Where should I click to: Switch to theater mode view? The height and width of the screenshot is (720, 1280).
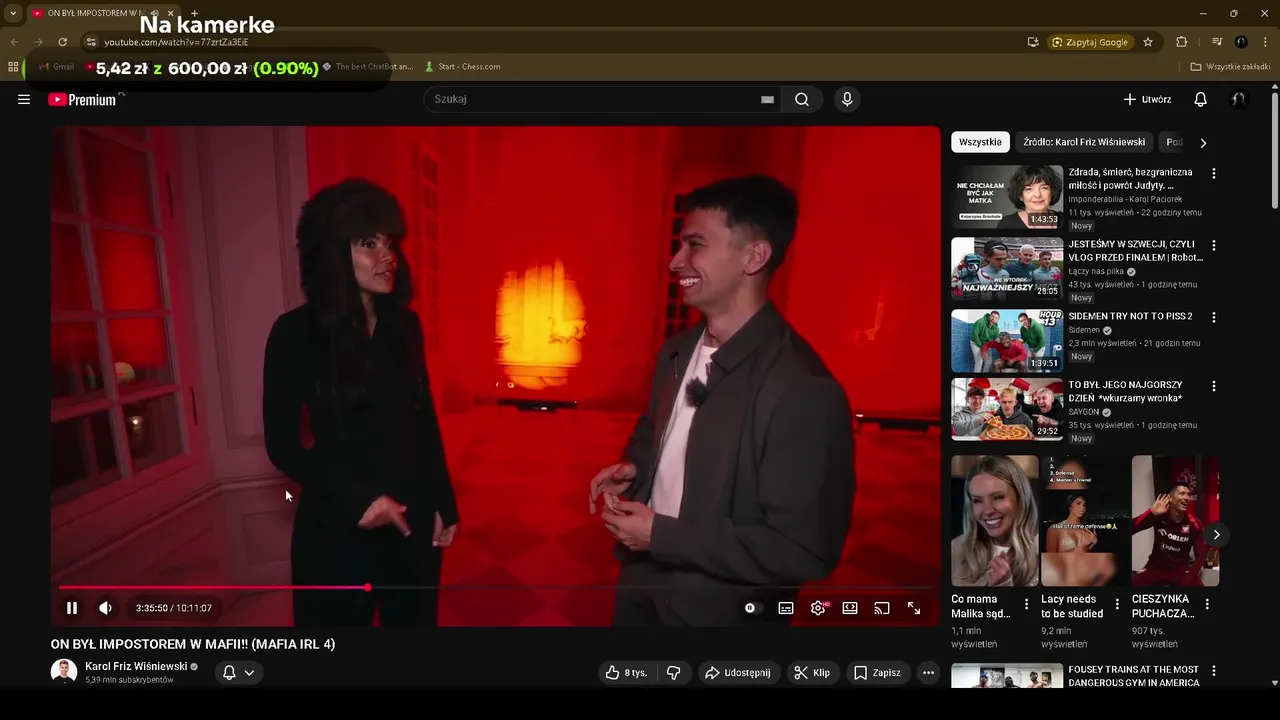point(850,608)
